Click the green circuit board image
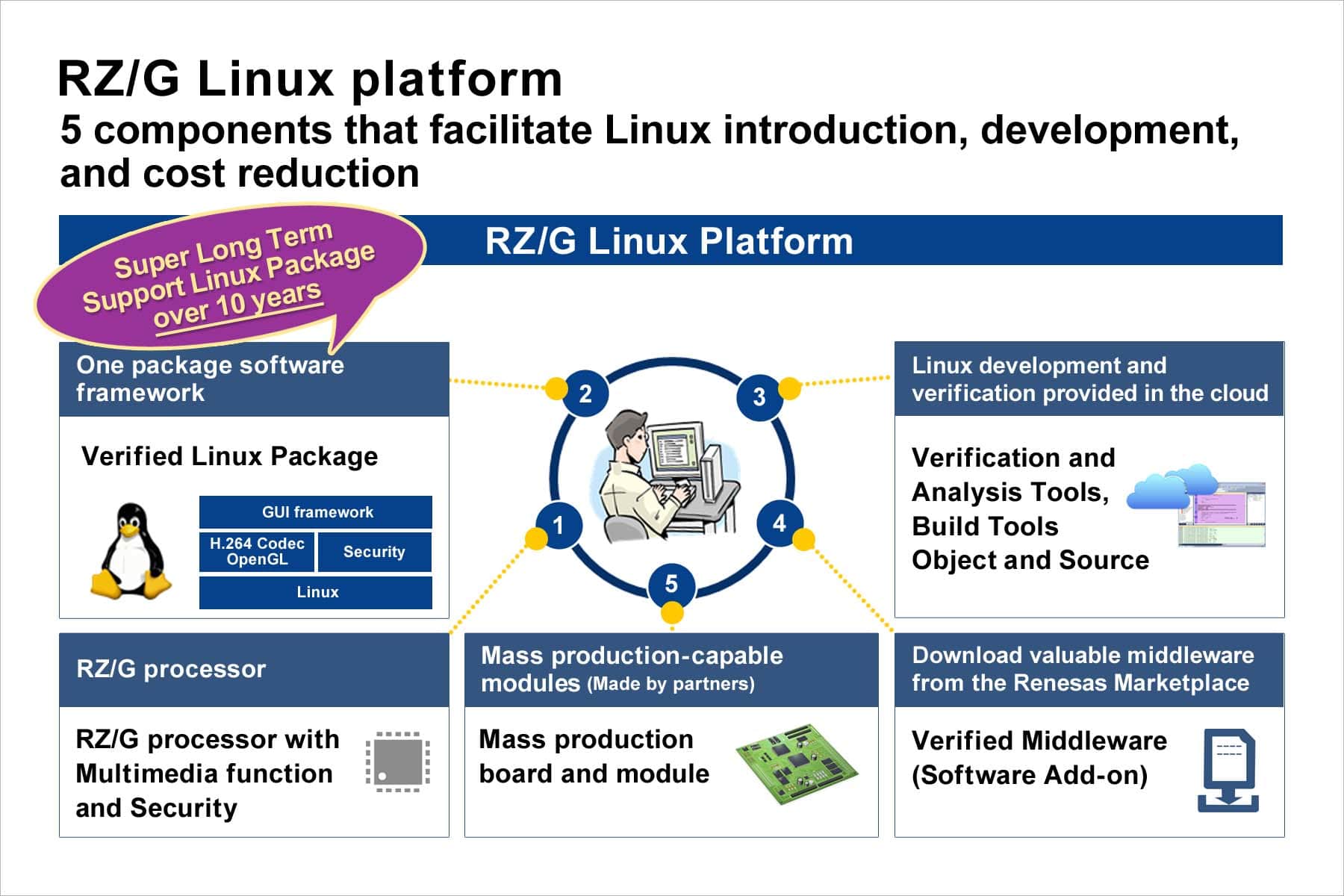This screenshot has height=896, width=1344. [x=797, y=763]
